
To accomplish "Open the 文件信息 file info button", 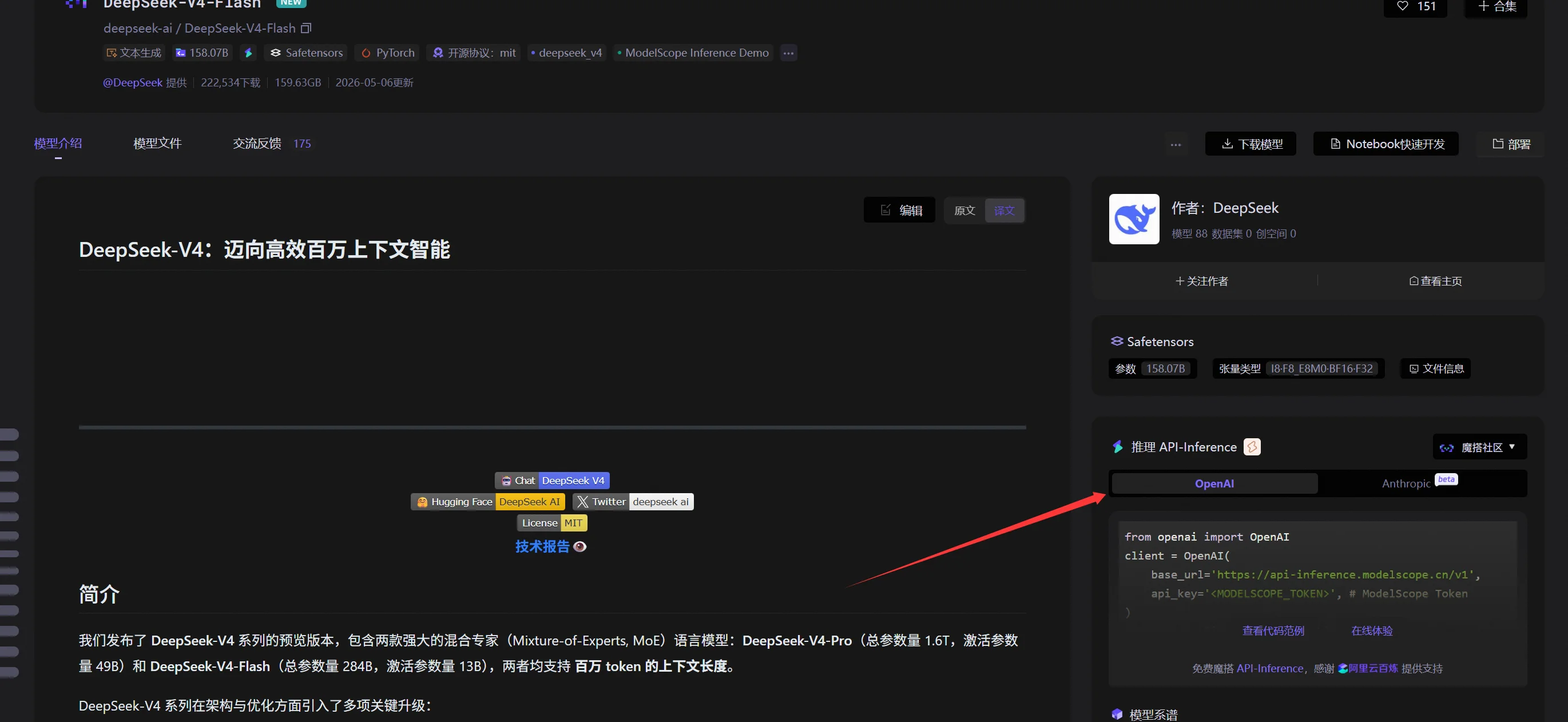I will click(x=1435, y=368).
